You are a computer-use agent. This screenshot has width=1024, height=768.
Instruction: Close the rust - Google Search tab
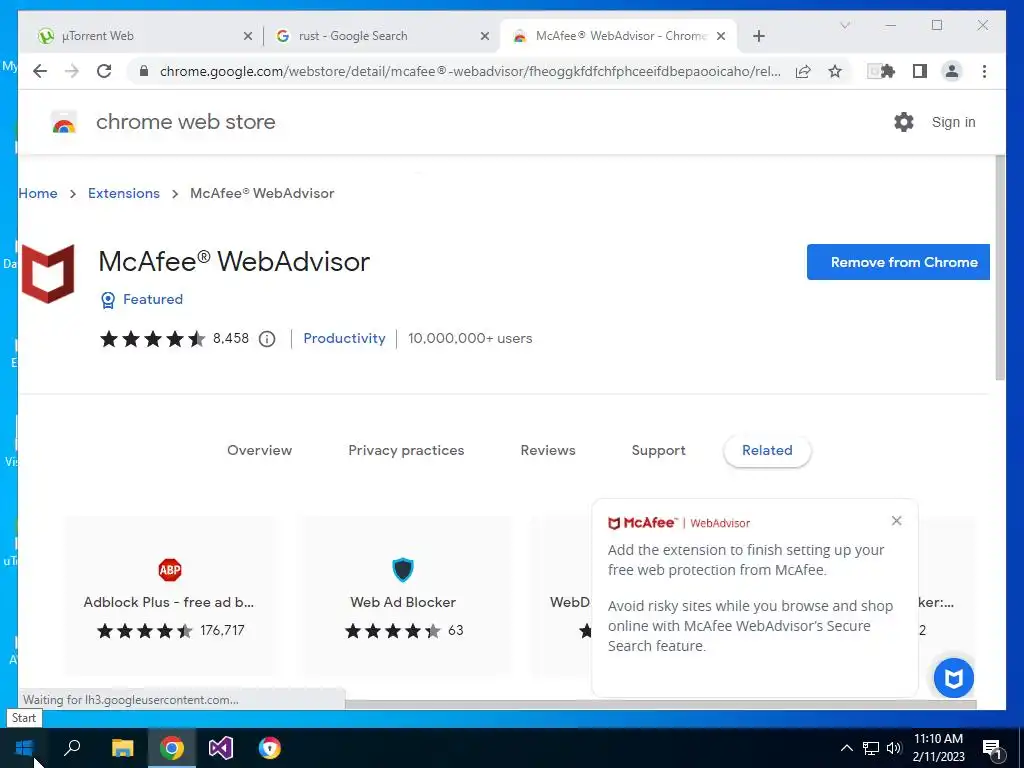pyautogui.click(x=485, y=37)
